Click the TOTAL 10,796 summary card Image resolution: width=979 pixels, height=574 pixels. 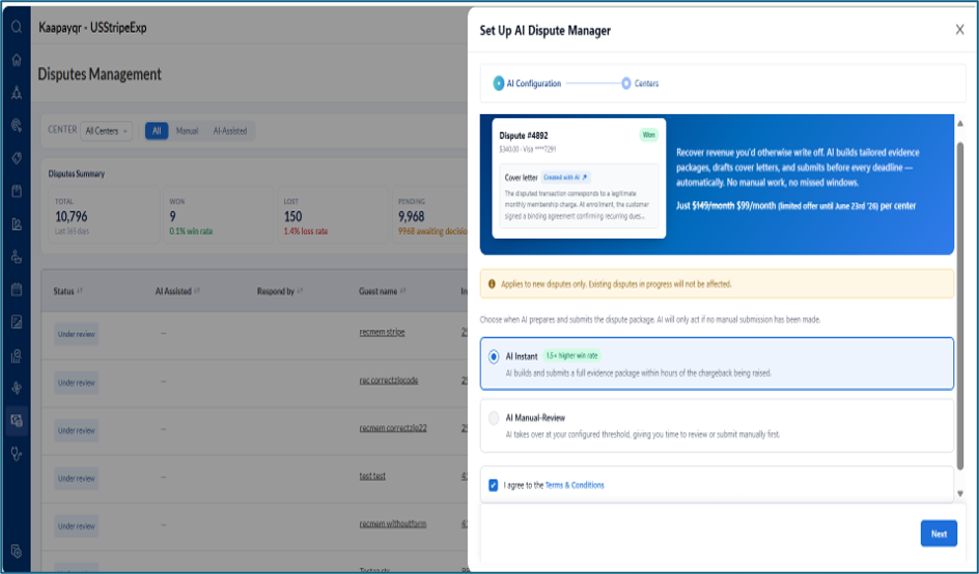(104, 215)
